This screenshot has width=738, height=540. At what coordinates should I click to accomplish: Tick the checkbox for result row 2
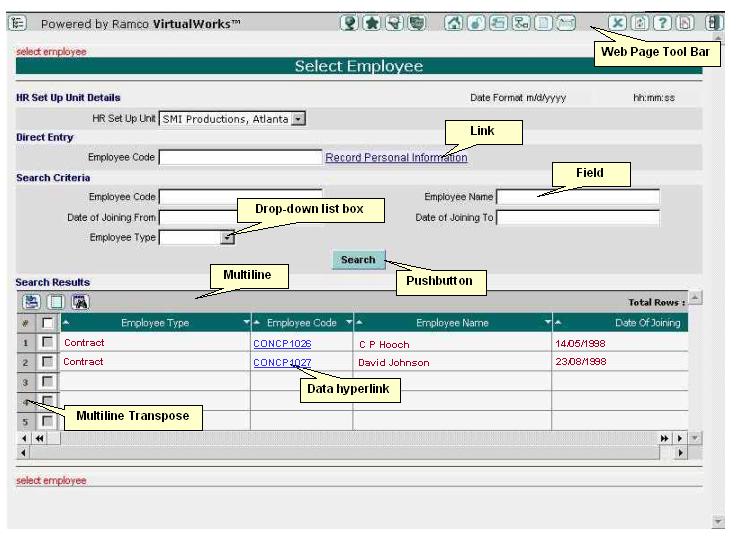coord(47,362)
